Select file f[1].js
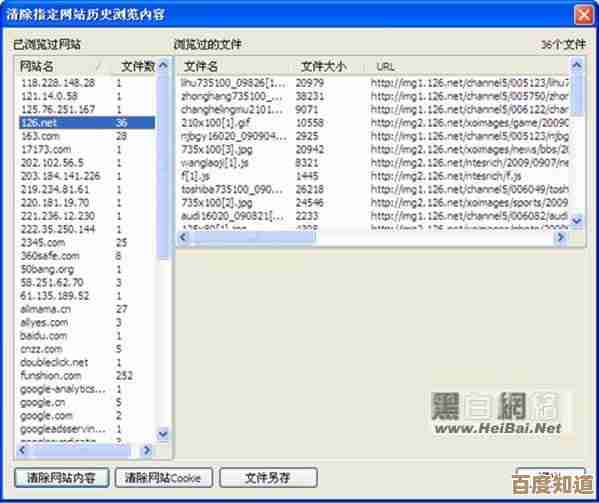 [374, 176]
